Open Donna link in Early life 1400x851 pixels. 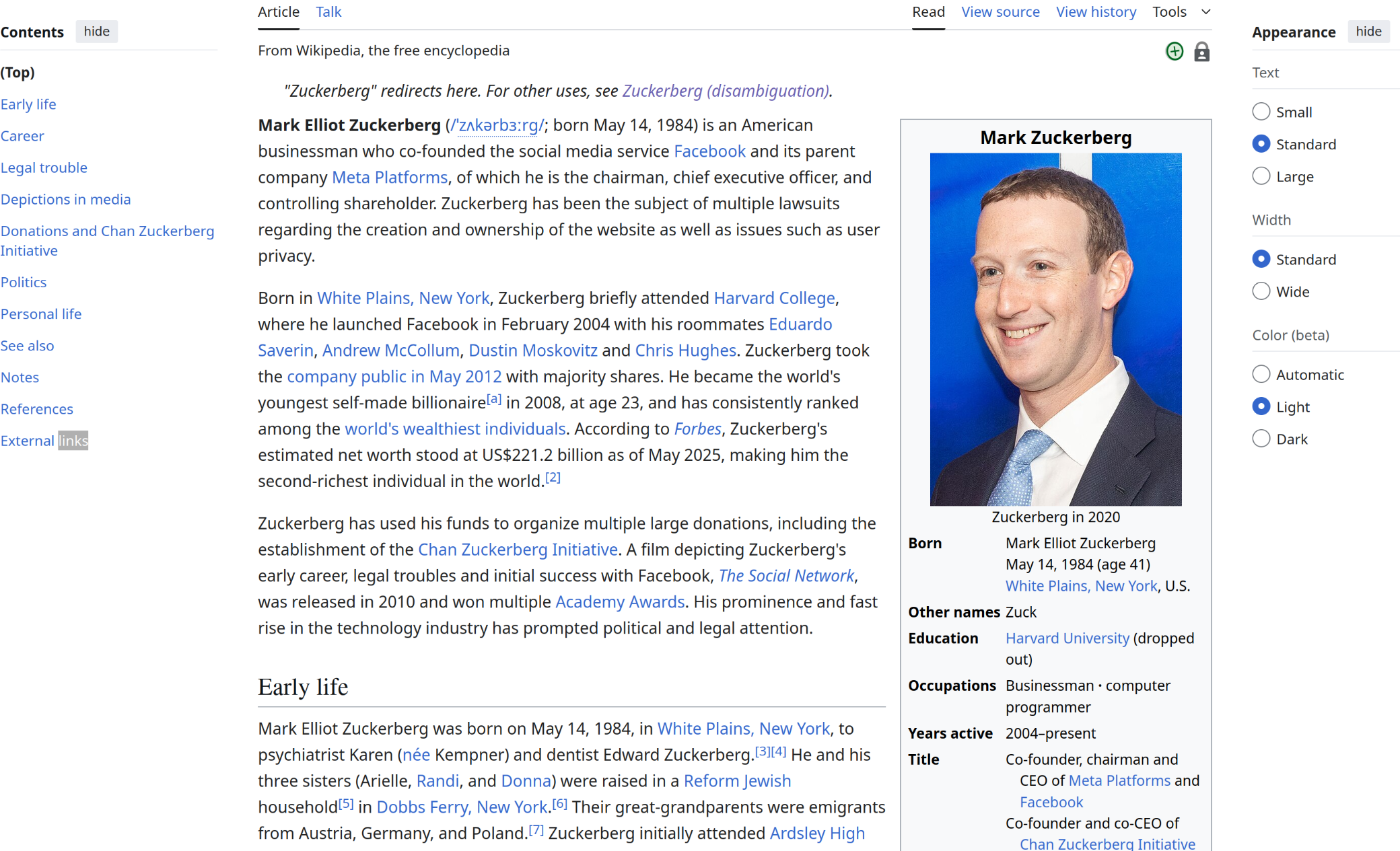[x=526, y=782]
